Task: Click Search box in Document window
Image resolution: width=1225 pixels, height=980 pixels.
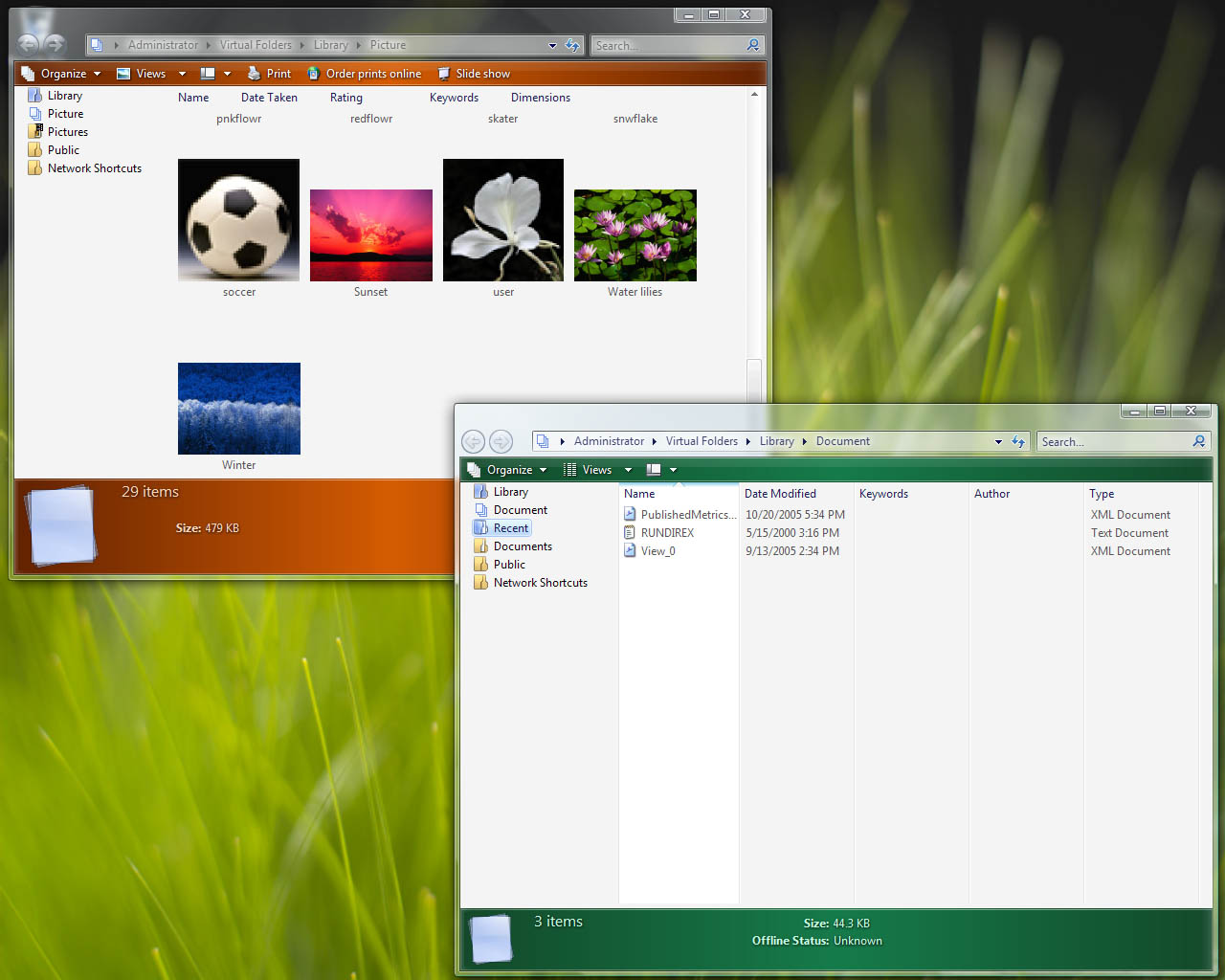Action: tap(1114, 441)
